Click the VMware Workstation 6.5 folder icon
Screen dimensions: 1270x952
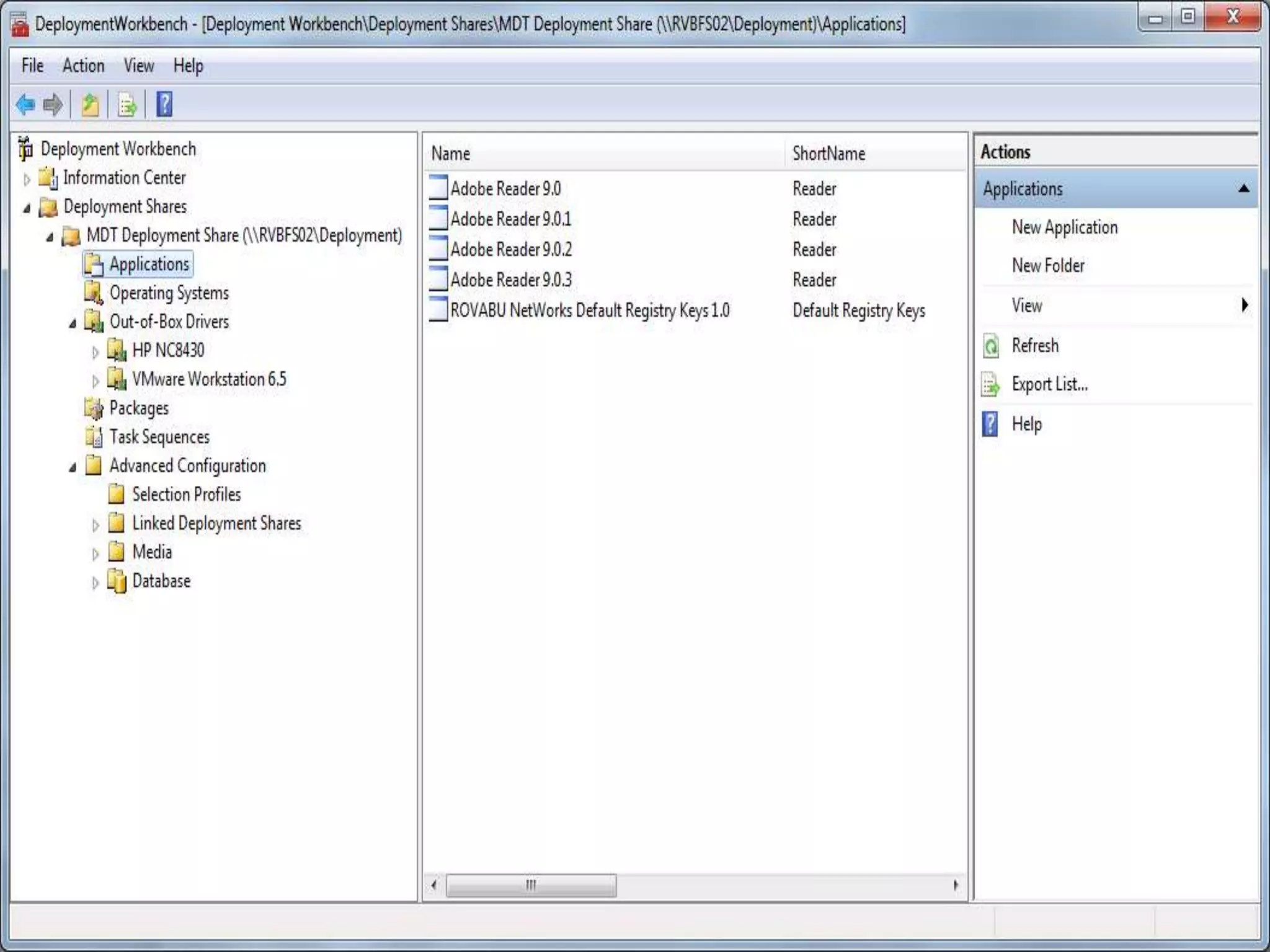pos(117,379)
